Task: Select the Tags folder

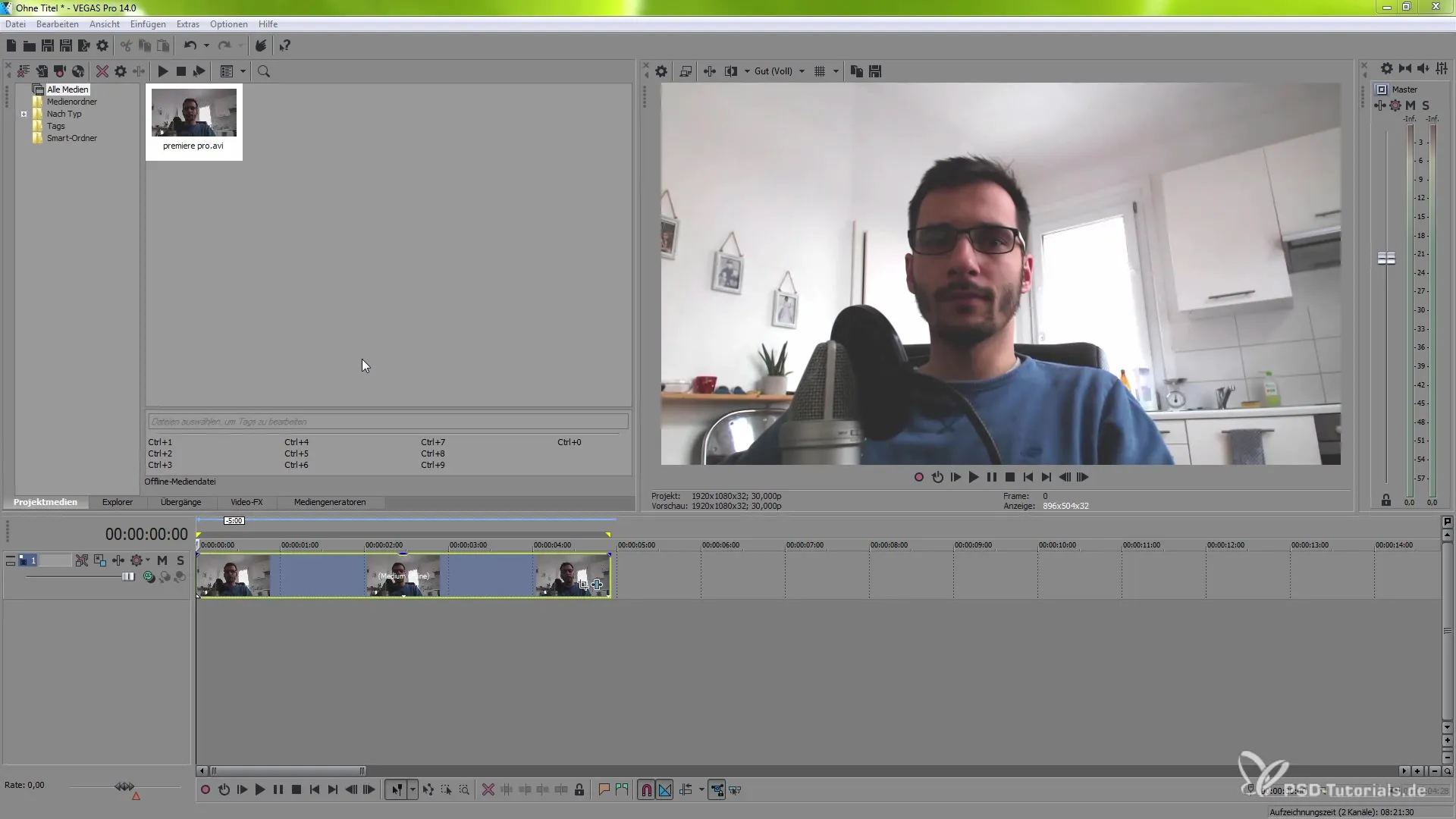Action: click(55, 127)
